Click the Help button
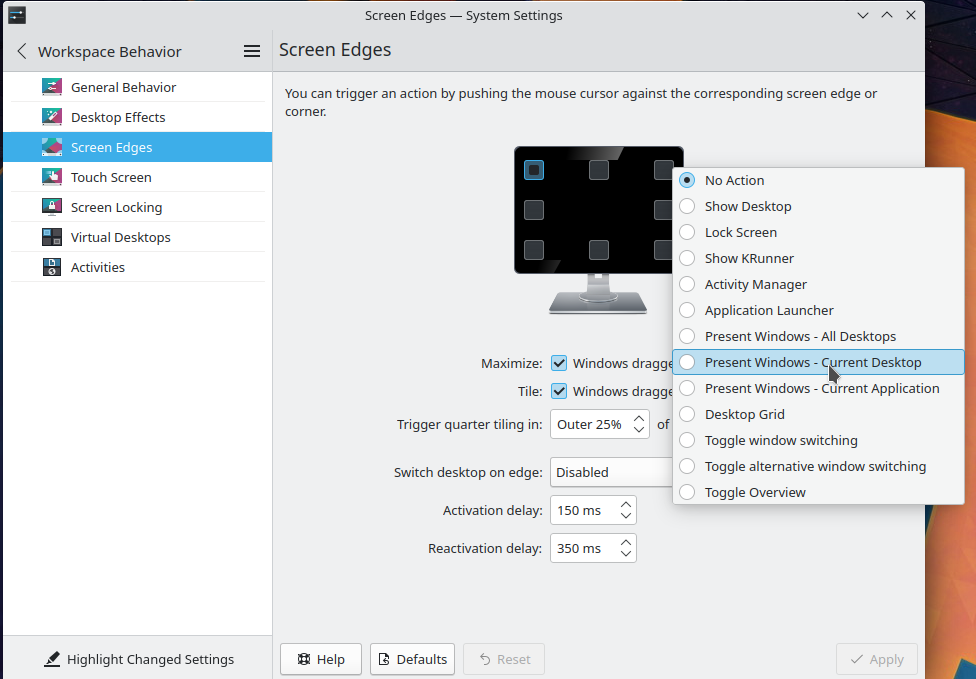The height and width of the screenshot is (679, 976). coord(320,659)
